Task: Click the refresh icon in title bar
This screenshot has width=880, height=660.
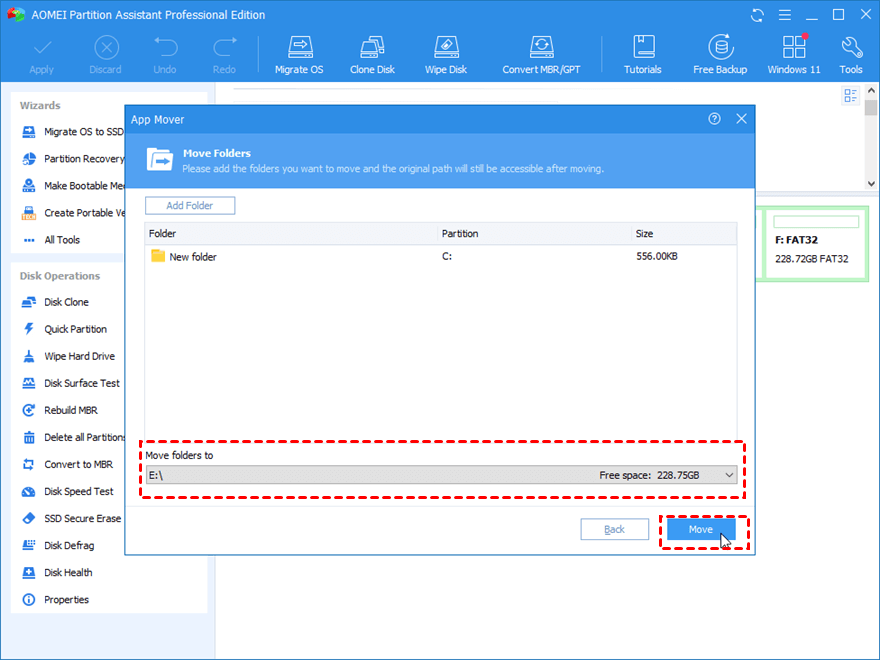Action: 757,15
